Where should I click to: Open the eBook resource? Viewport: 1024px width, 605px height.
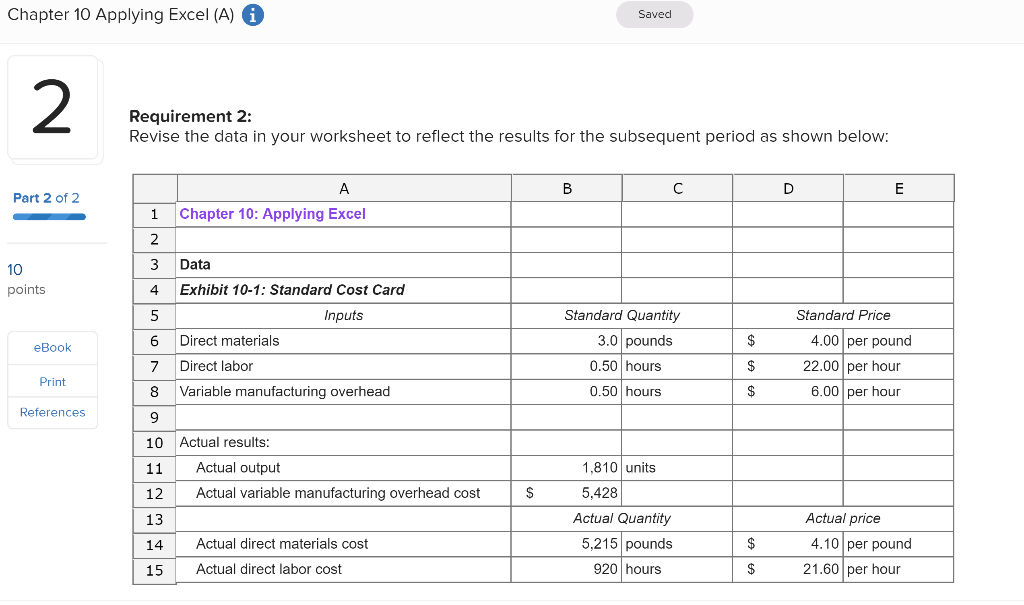[x=52, y=347]
